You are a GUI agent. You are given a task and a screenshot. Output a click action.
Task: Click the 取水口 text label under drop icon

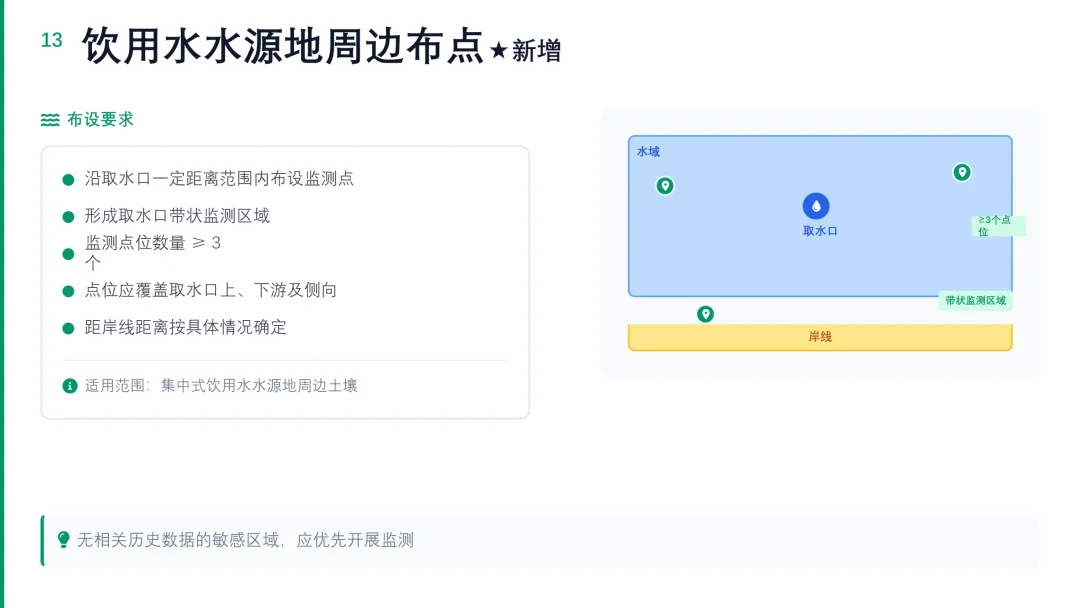point(820,231)
